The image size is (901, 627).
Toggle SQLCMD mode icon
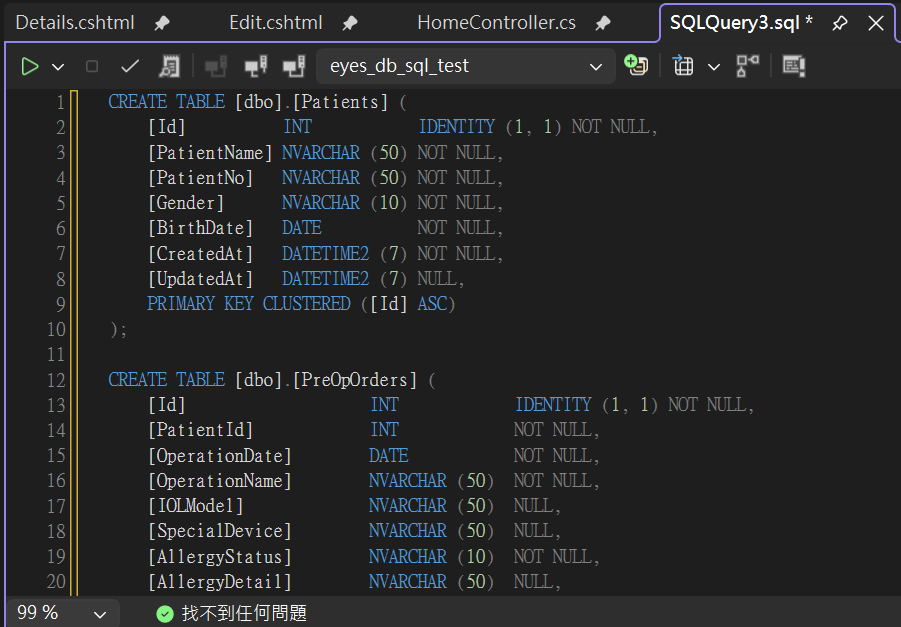tap(794, 66)
